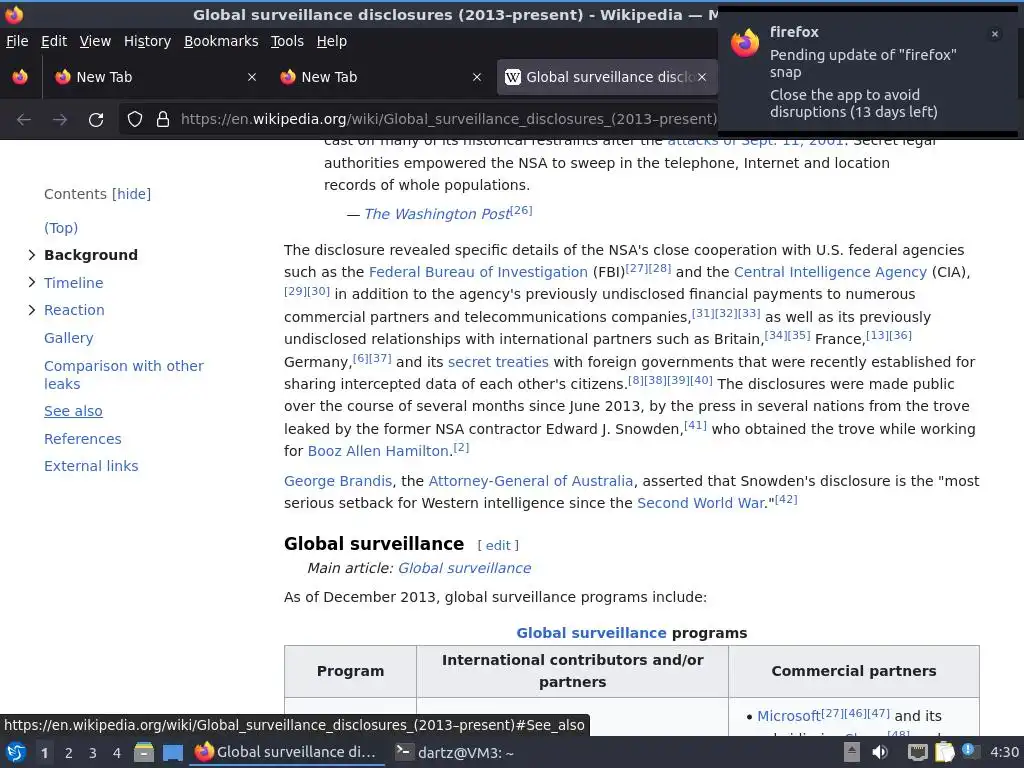
Task: Expand the Timeline section in contents
Action: tap(31, 282)
